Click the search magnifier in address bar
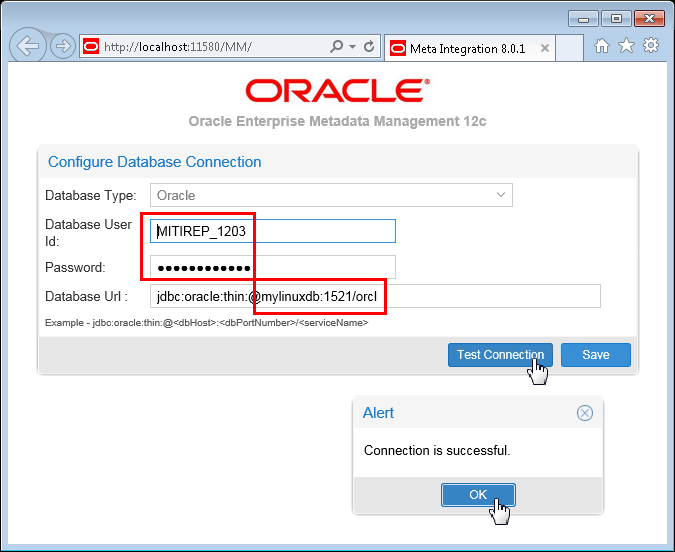The width and height of the screenshot is (675, 552). click(x=336, y=46)
